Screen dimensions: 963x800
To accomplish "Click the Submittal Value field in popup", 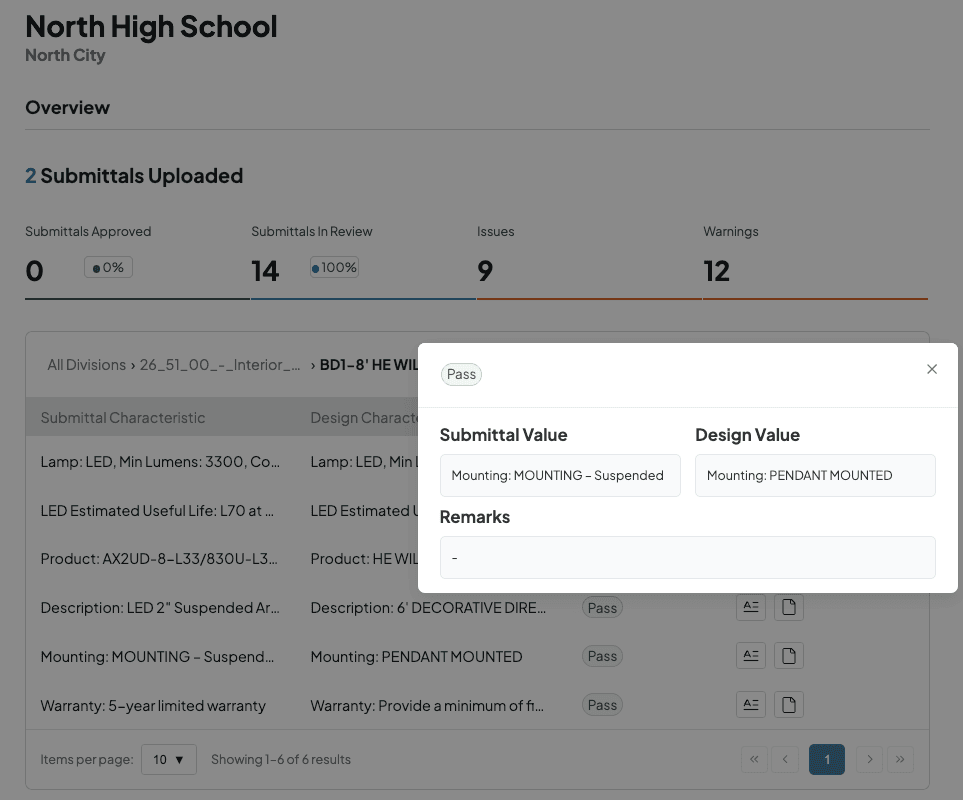I will pyautogui.click(x=560, y=475).
